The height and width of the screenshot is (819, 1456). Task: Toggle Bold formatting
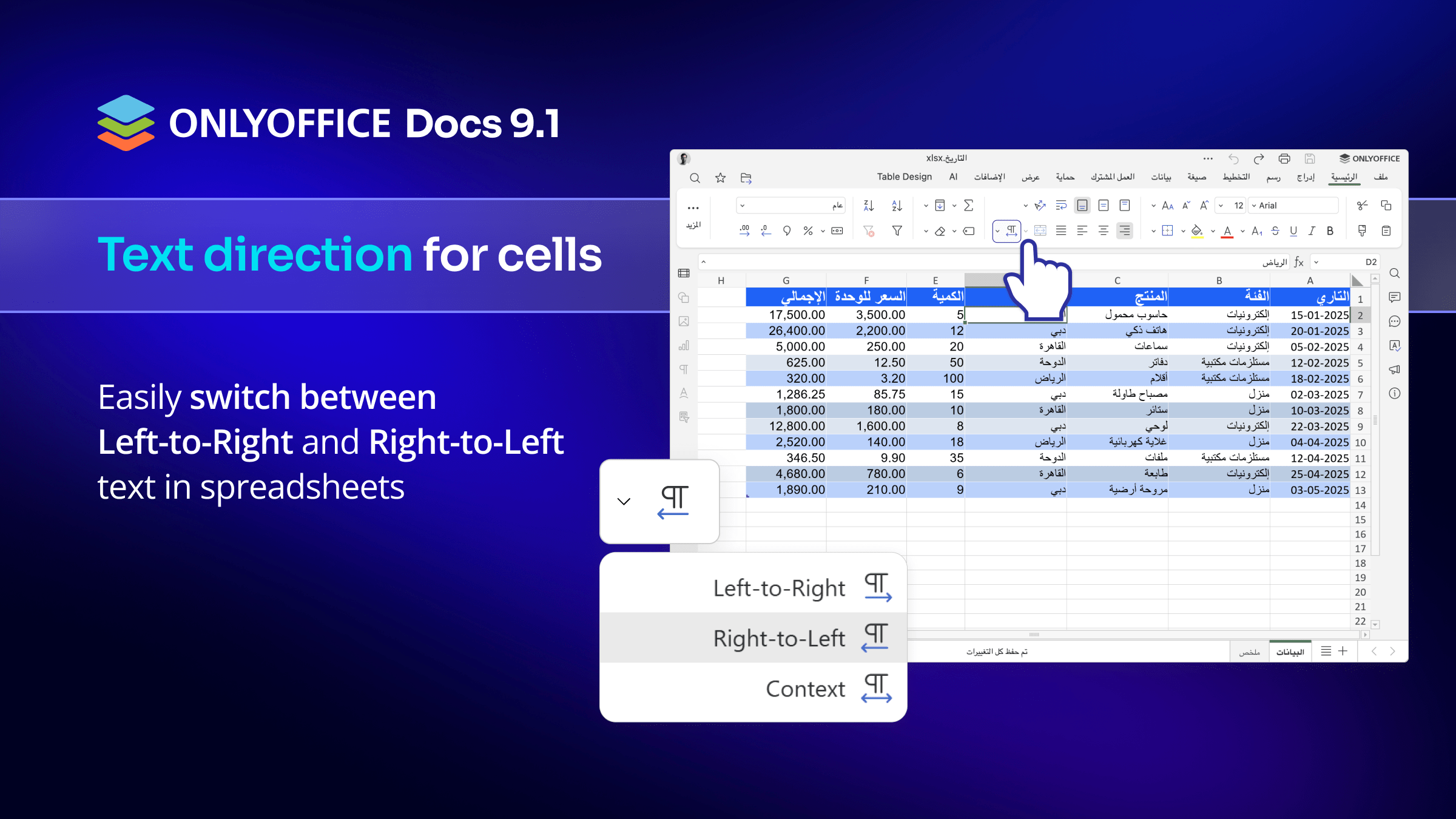click(x=1330, y=231)
